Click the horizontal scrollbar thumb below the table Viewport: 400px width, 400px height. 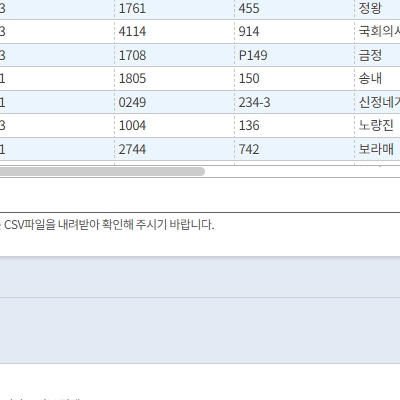(x=102, y=171)
